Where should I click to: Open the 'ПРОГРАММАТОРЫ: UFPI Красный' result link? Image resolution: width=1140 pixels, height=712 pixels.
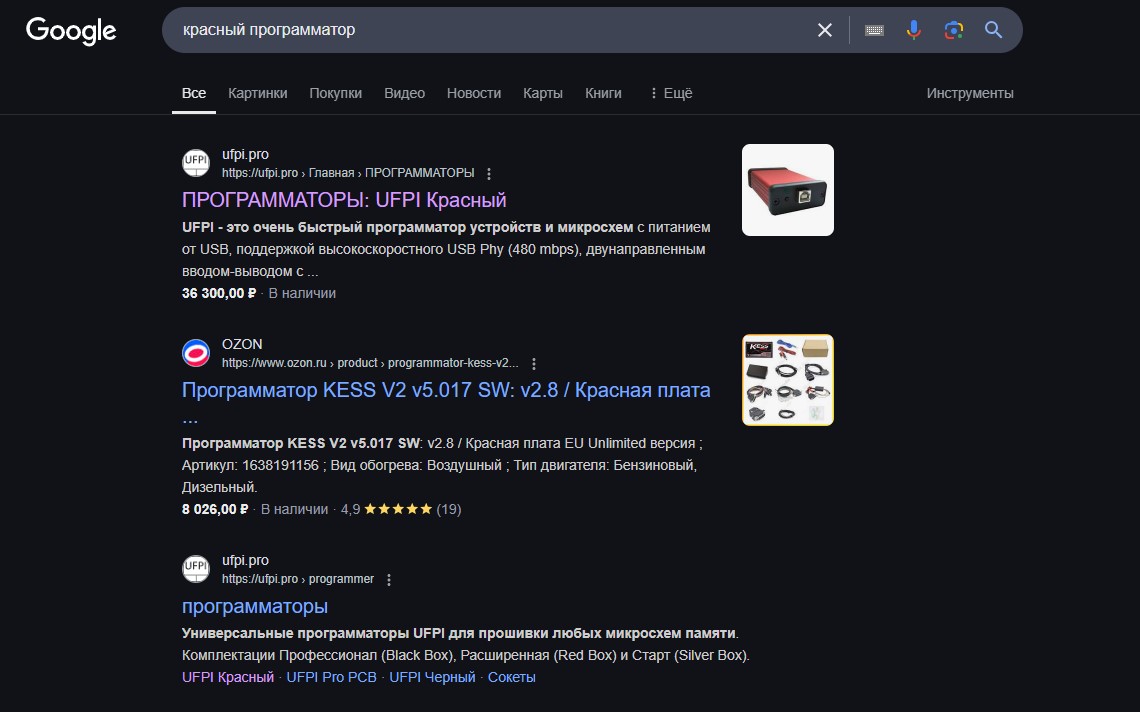344,200
